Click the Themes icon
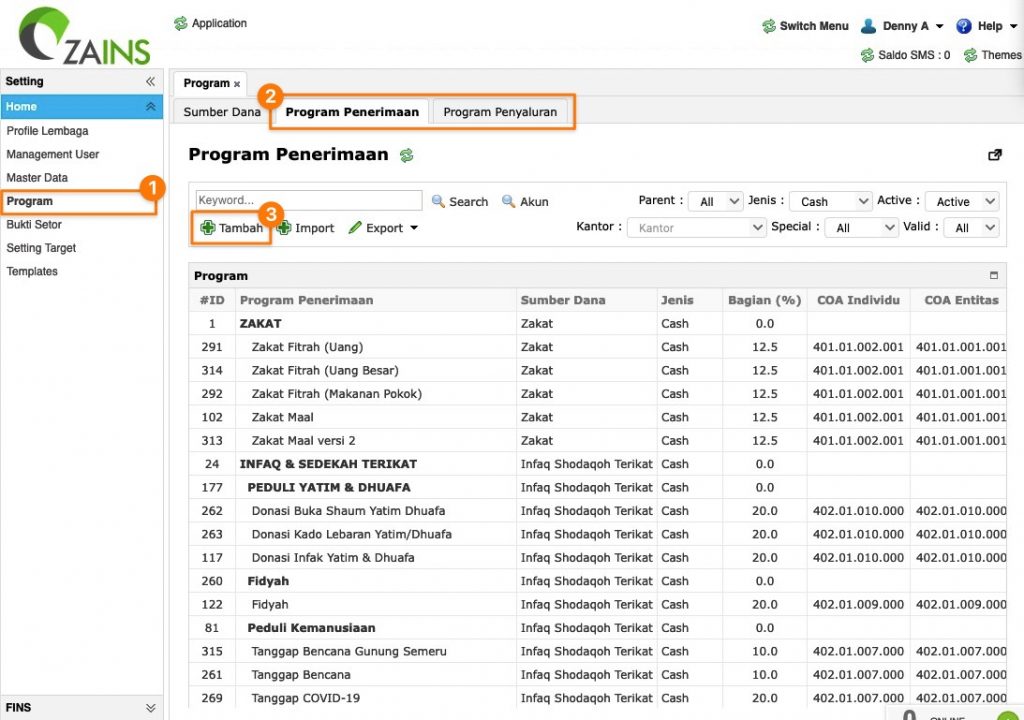This screenshot has width=1024, height=720. coord(970,55)
